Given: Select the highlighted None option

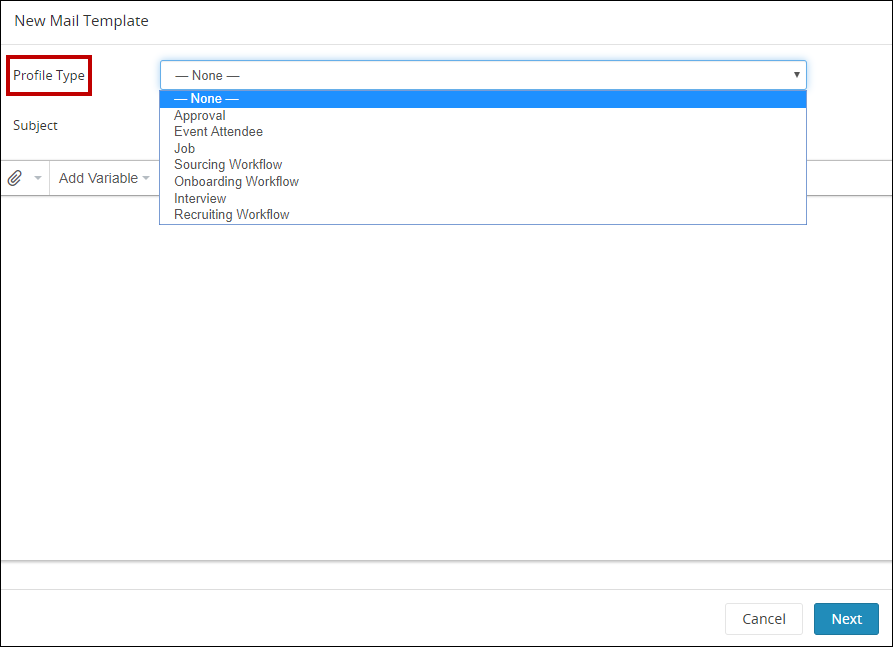Looking at the screenshot, I should click(x=483, y=99).
